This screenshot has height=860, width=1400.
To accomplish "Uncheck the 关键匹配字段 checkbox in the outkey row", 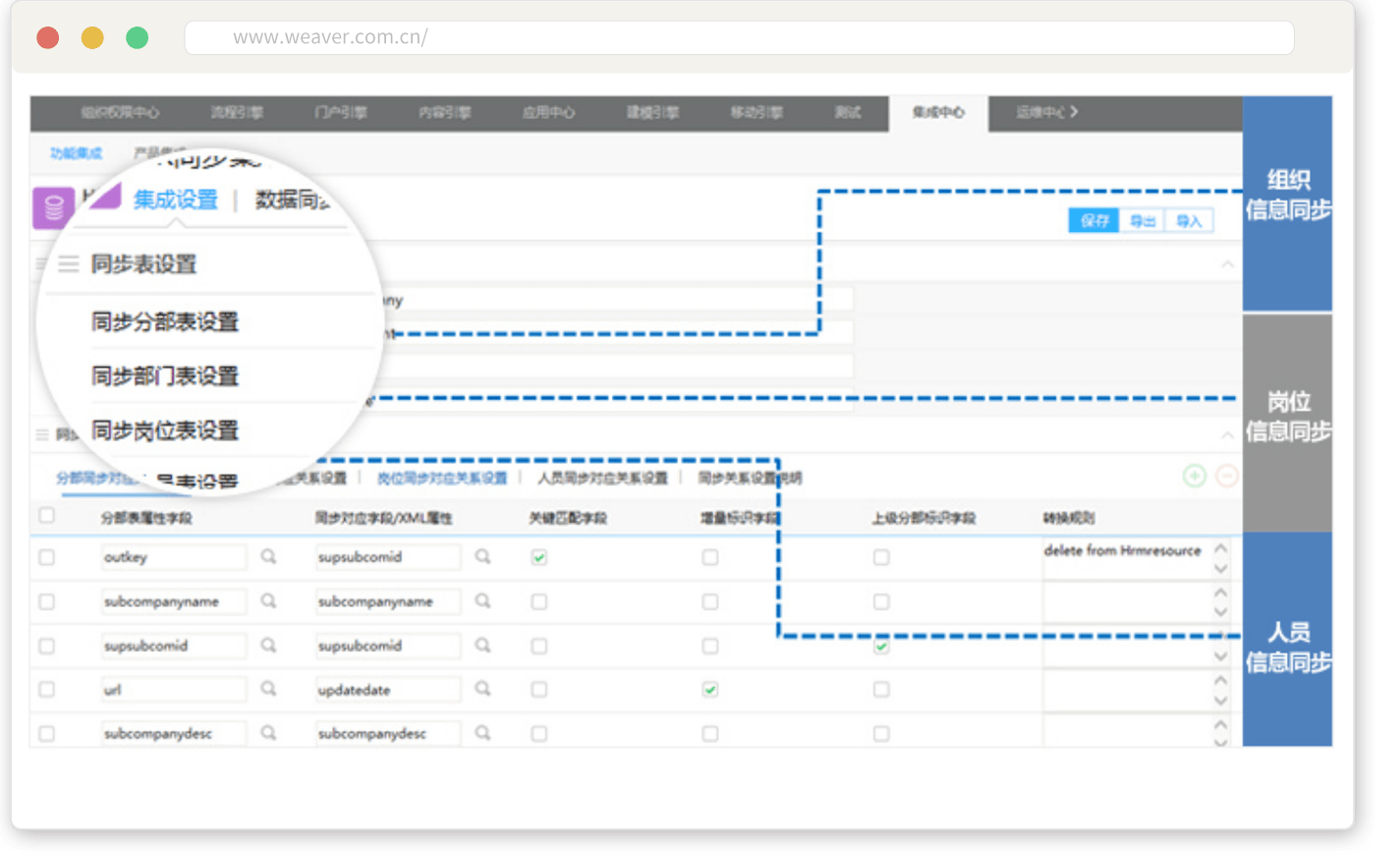I will point(539,557).
